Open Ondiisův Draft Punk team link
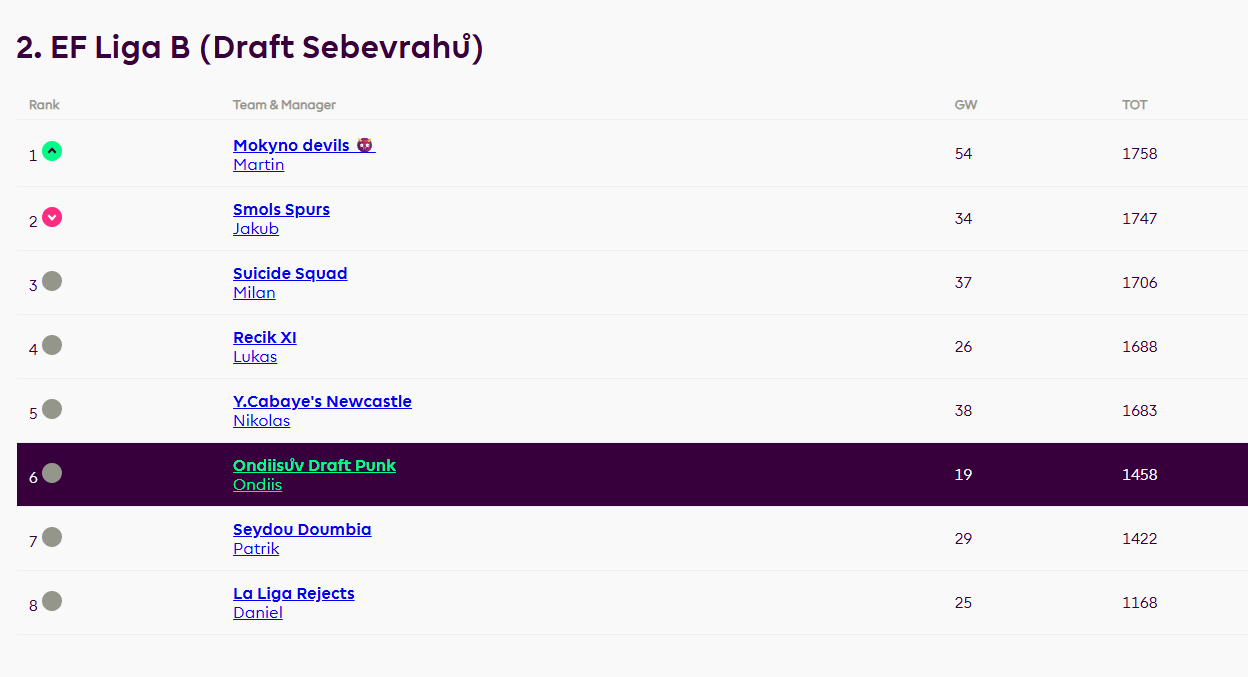Image resolution: width=1248 pixels, height=677 pixels. pyautogui.click(x=314, y=465)
